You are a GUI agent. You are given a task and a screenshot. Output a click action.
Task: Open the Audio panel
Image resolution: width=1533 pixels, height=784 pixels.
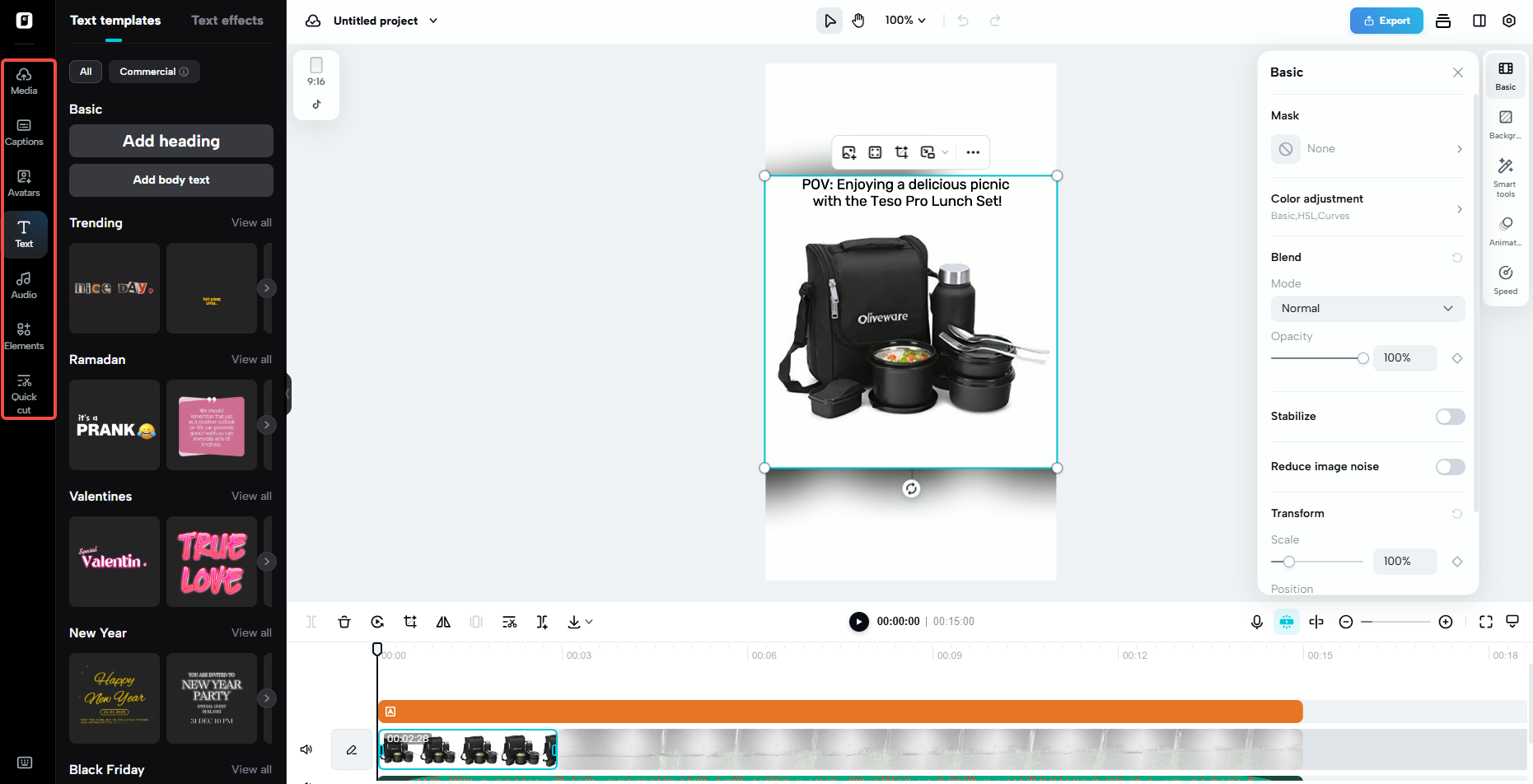[x=24, y=286]
